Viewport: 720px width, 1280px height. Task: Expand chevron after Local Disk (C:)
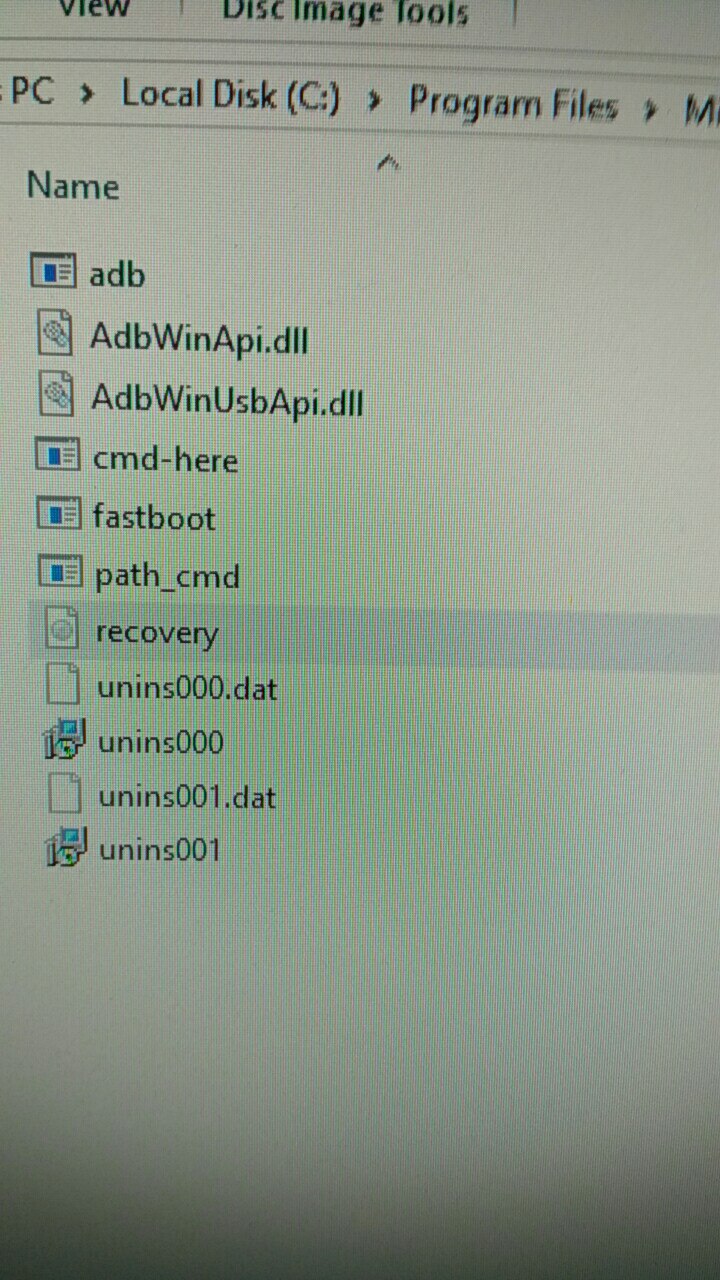coord(375,101)
